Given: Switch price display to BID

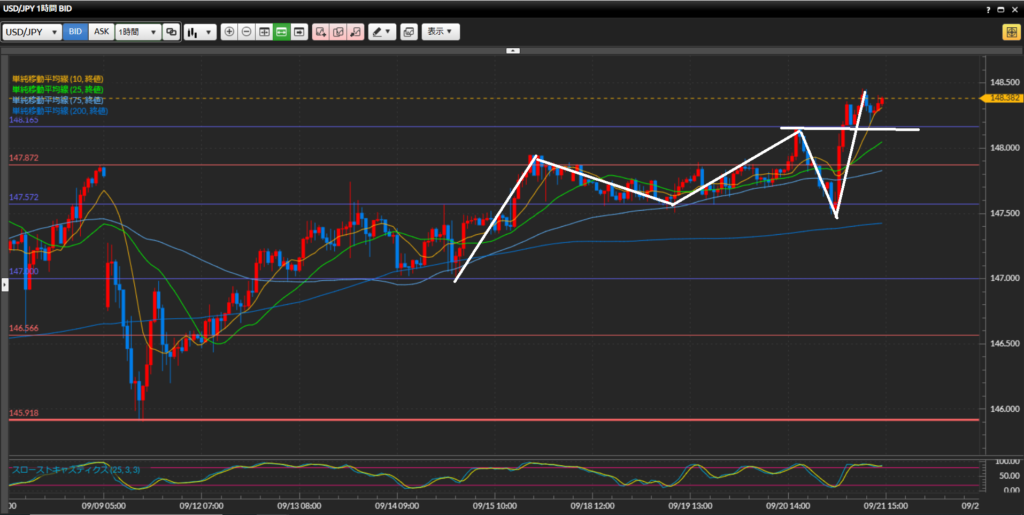Looking at the screenshot, I should 76,32.
